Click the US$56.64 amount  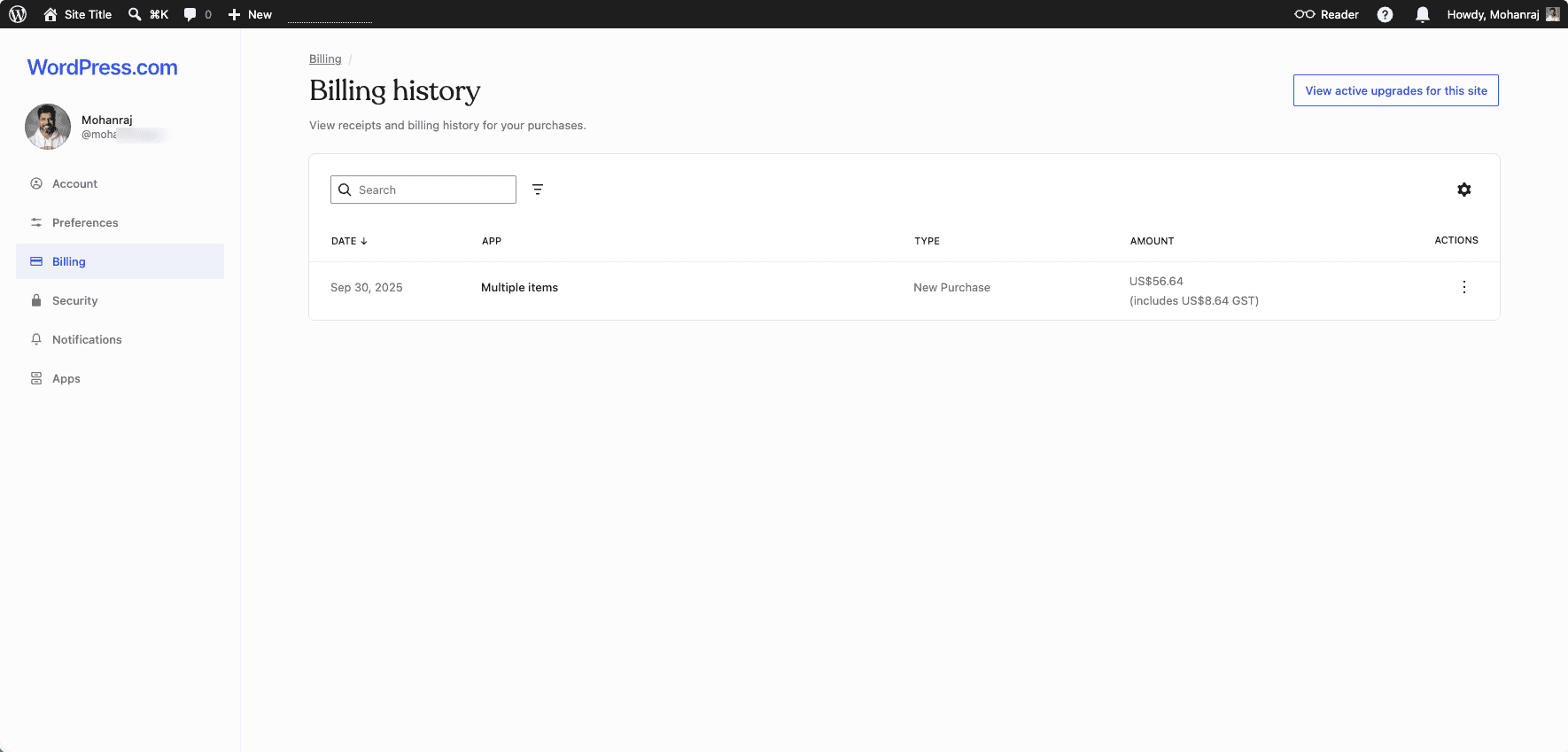(1156, 281)
